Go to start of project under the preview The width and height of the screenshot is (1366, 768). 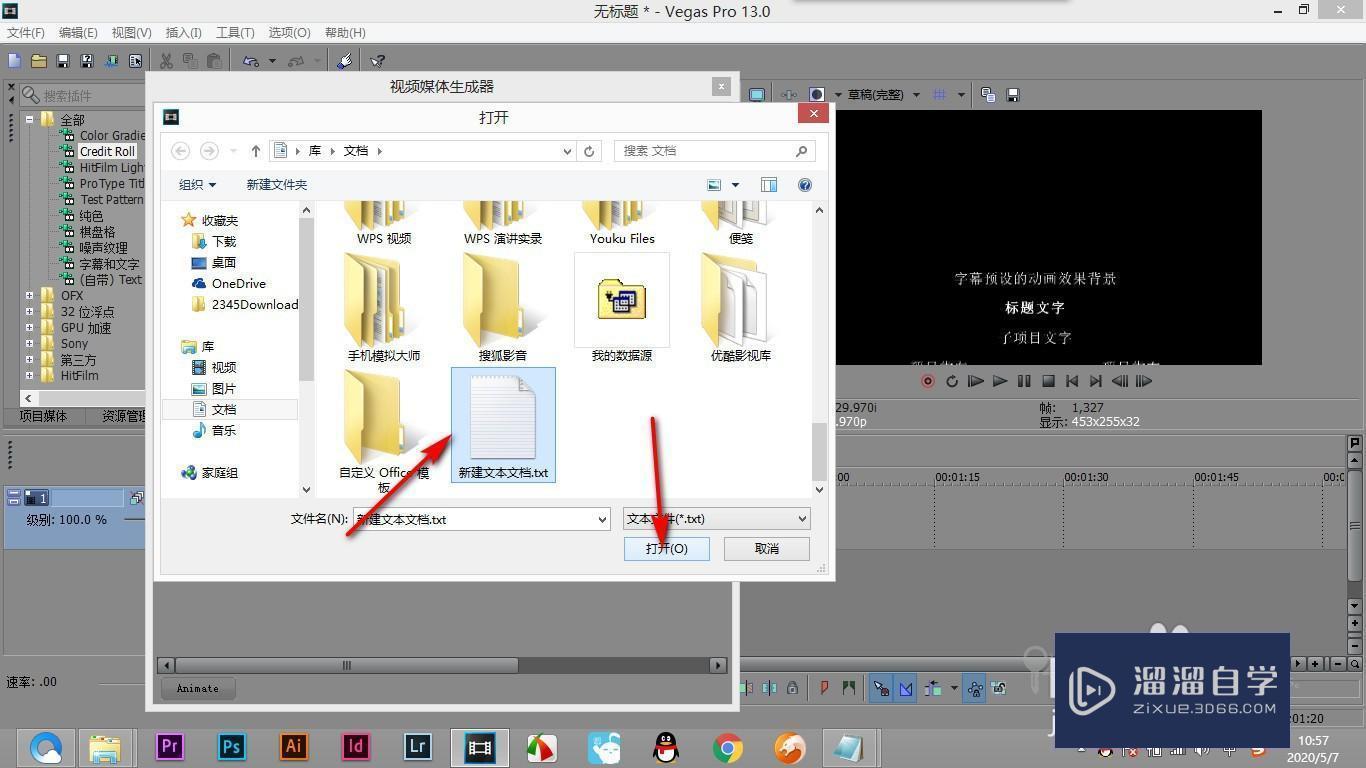(x=1072, y=381)
